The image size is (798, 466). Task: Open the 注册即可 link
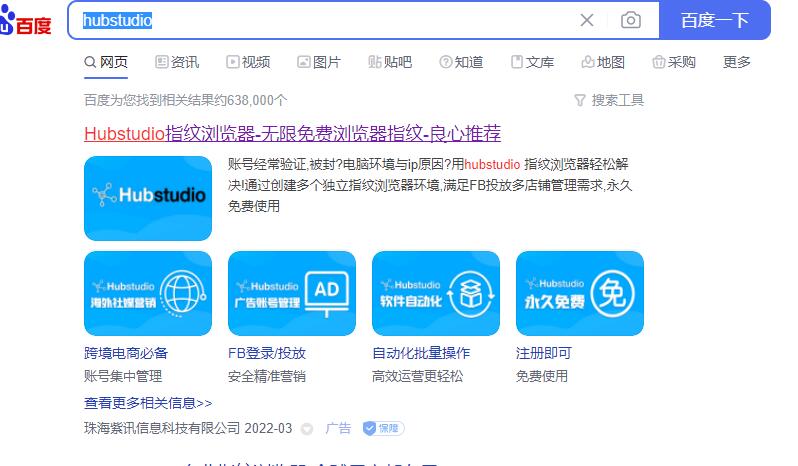click(x=544, y=353)
